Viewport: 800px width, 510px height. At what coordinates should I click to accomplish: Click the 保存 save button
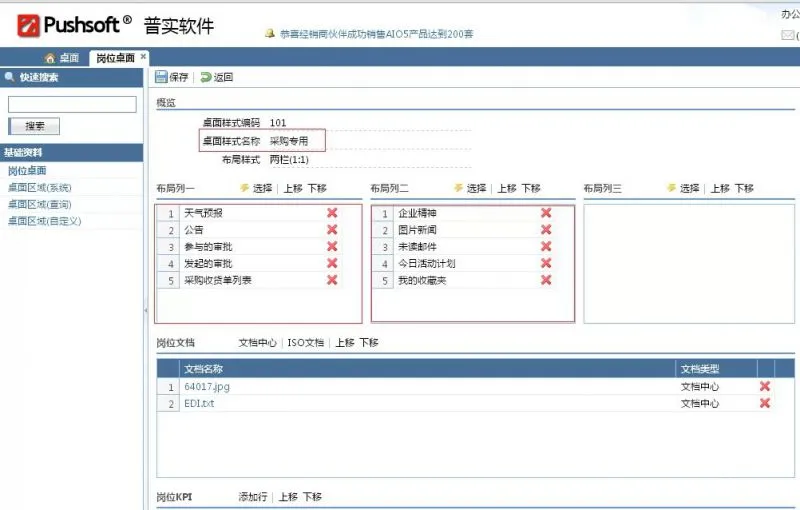pyautogui.click(x=172, y=77)
